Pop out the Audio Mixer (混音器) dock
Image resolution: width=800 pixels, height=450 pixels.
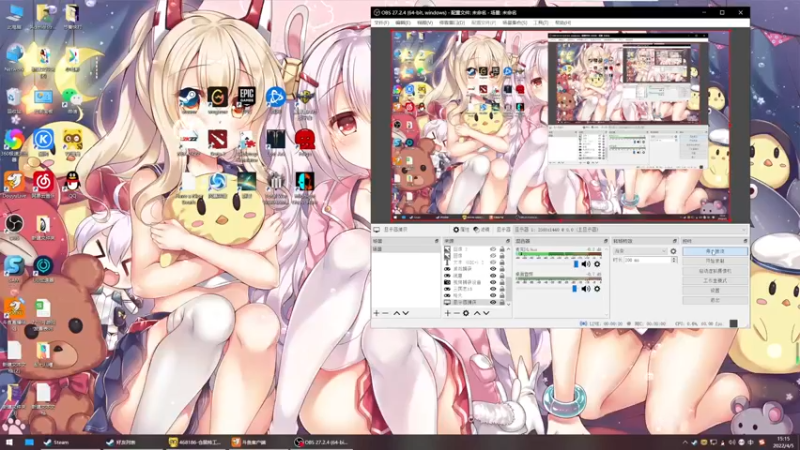(606, 241)
